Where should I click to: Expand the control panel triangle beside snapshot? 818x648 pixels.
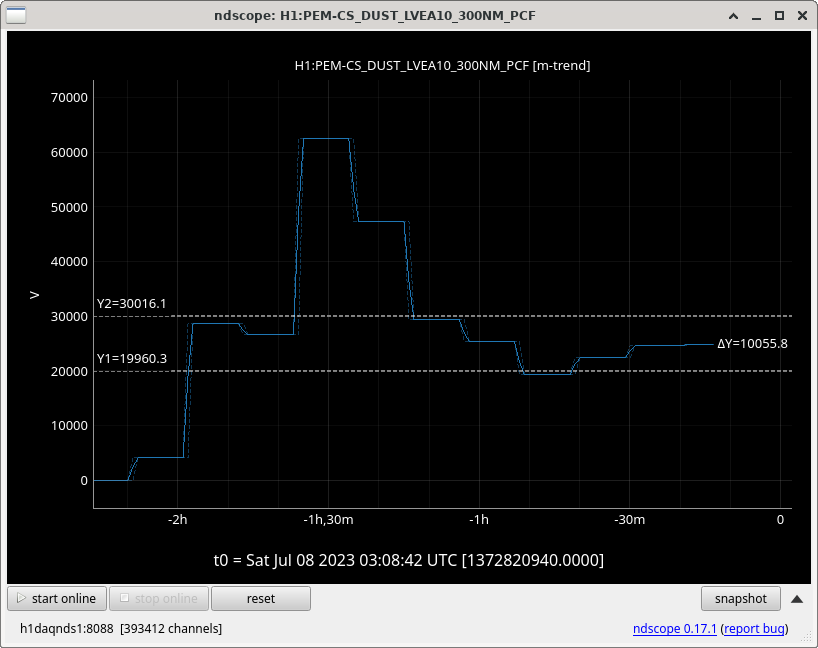tap(797, 599)
